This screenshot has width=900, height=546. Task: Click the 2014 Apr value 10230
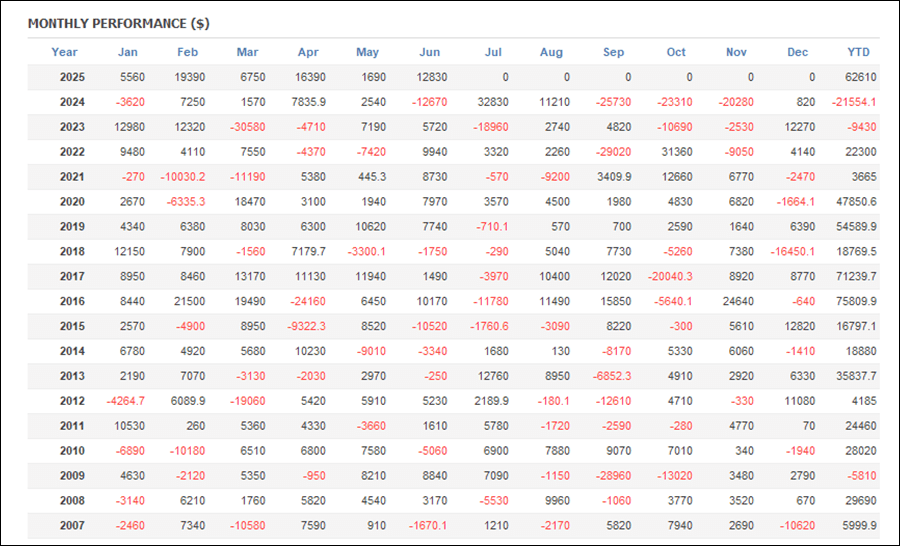(x=311, y=351)
